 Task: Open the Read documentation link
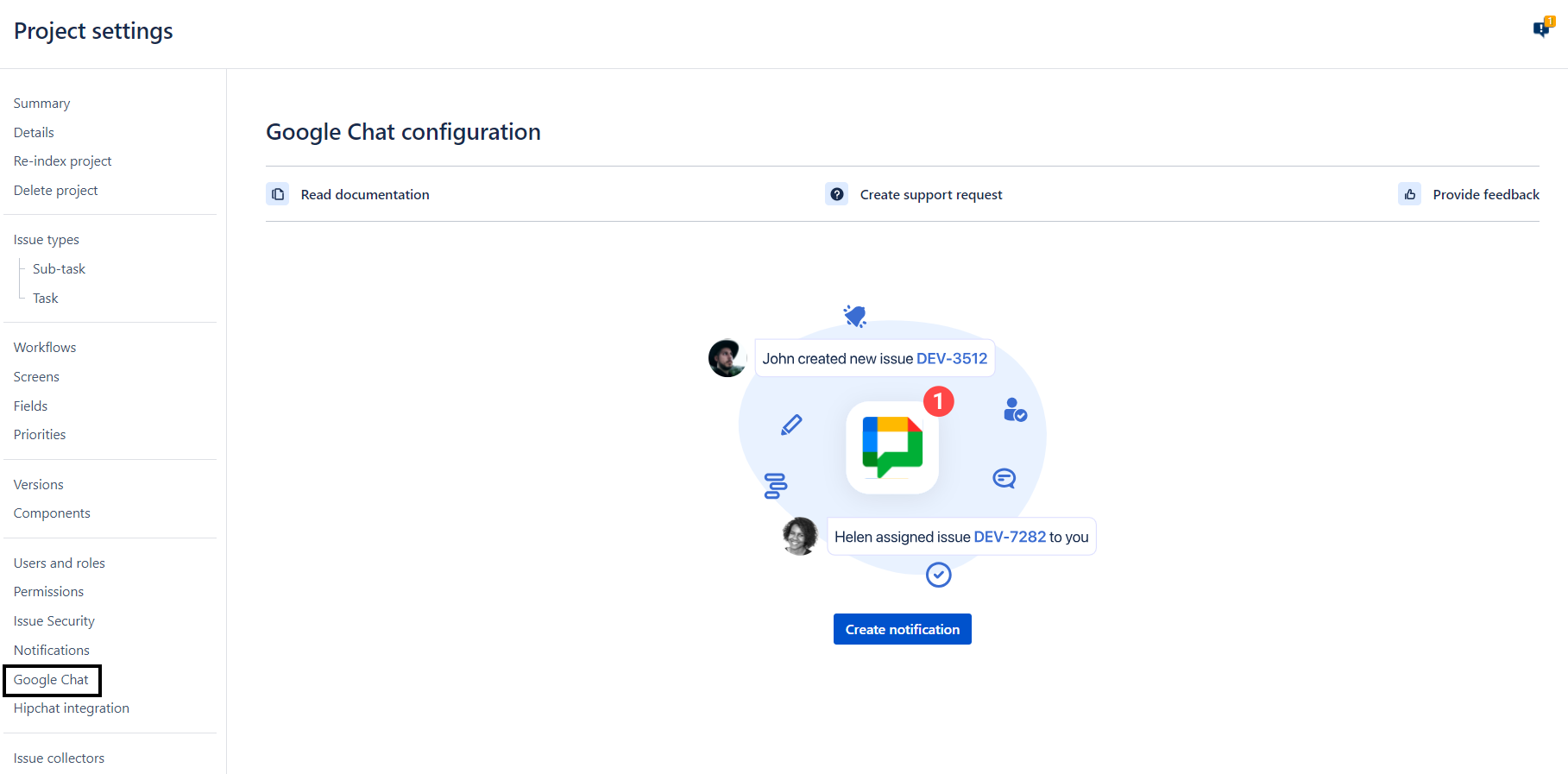pos(364,195)
